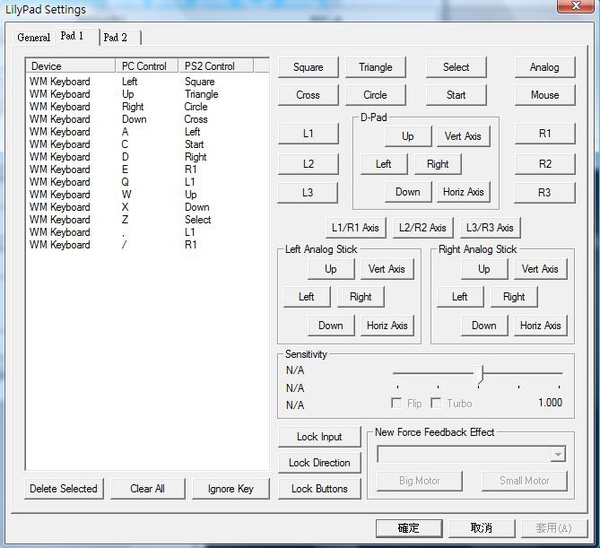Click Right Analog Stick Up button

click(x=484, y=269)
